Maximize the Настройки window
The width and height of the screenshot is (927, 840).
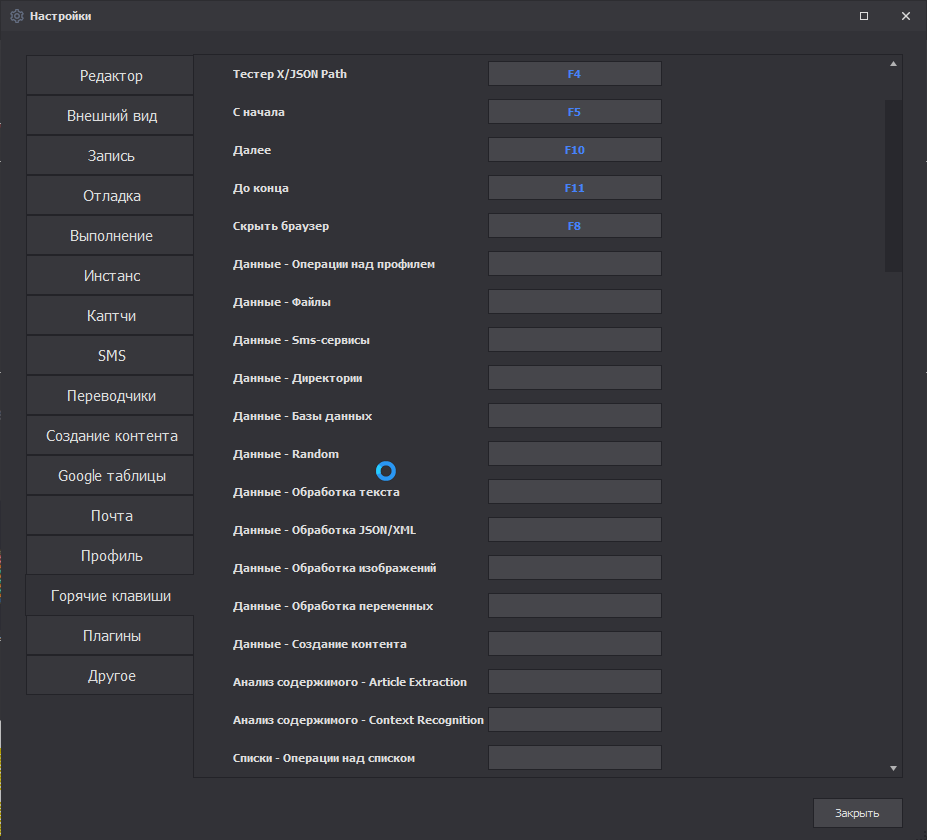pyautogui.click(x=864, y=16)
